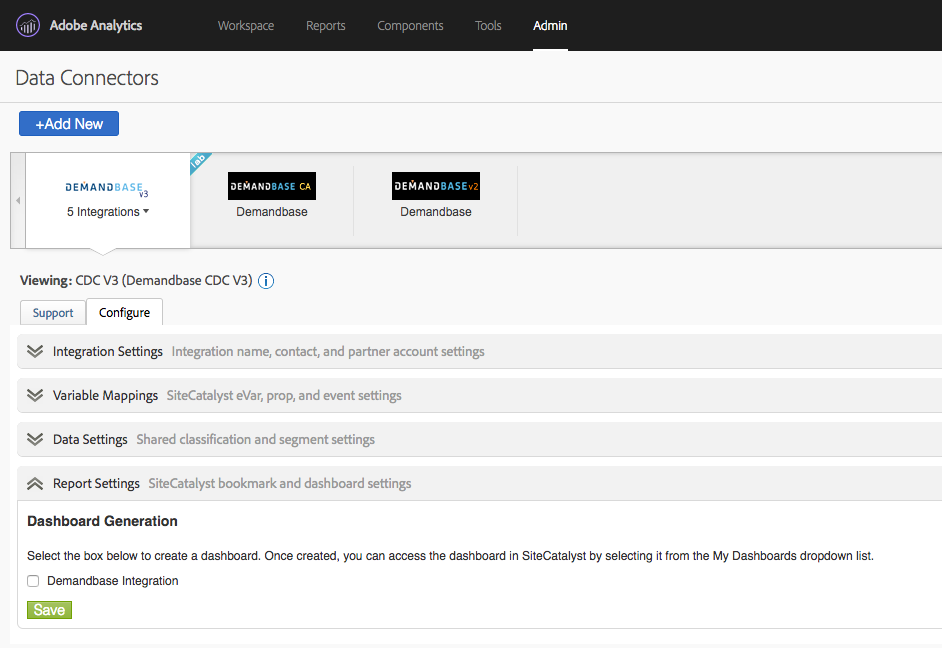Click the Demandbase Integration checkbox label
Viewport: 942px width, 648px height.
tap(112, 581)
